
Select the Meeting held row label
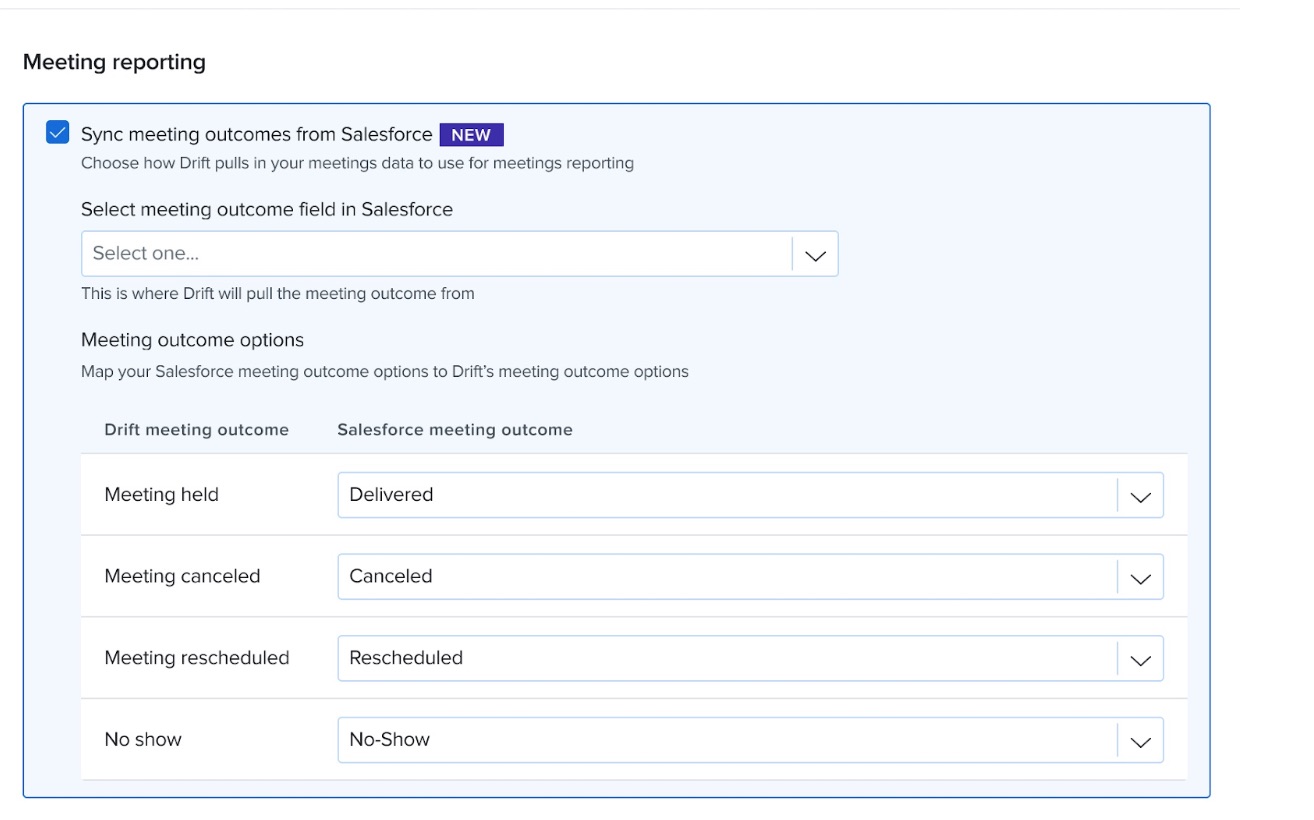pos(161,494)
